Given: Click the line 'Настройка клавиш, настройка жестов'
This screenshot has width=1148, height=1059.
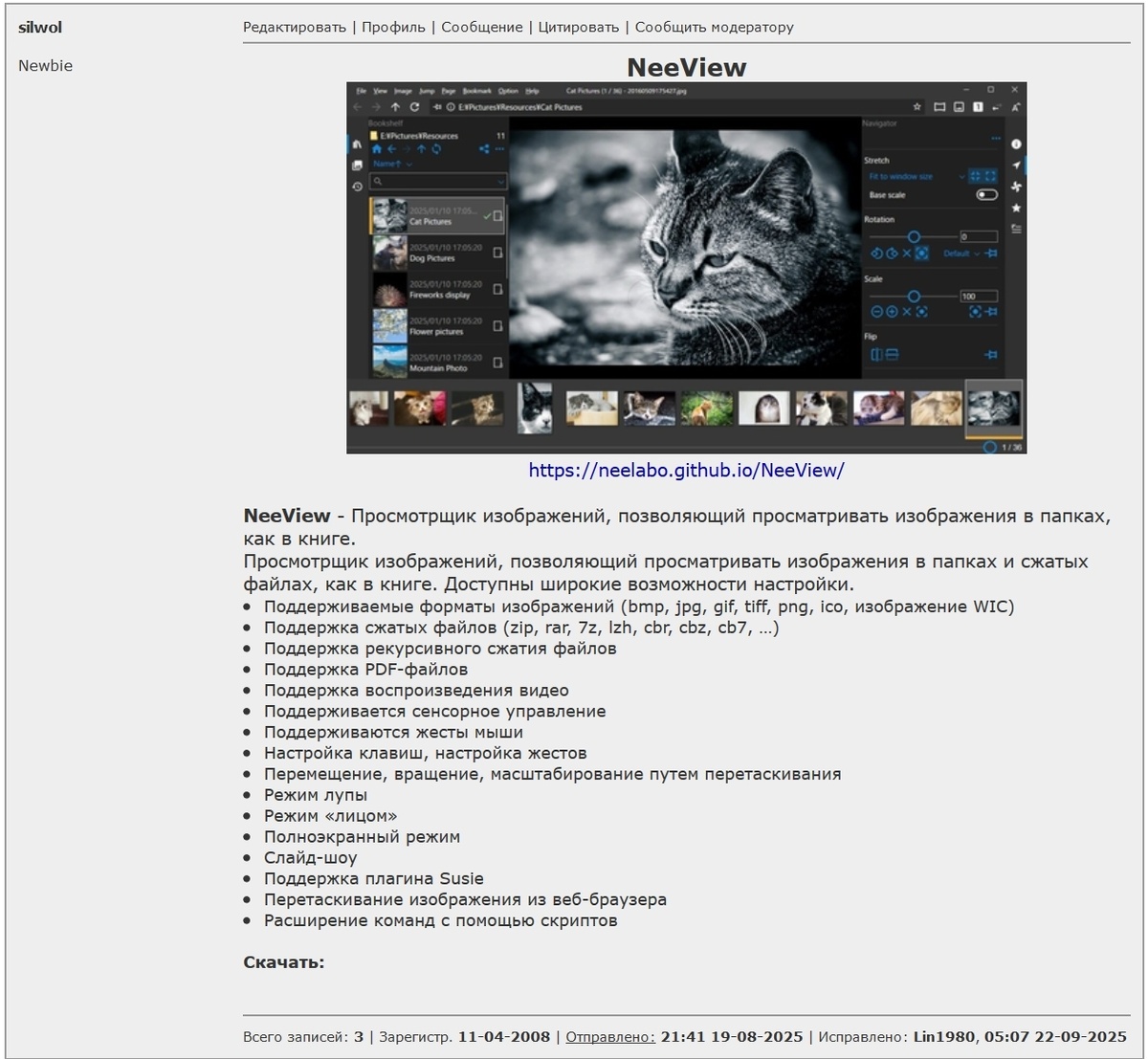Looking at the screenshot, I should pyautogui.click(x=426, y=754).
